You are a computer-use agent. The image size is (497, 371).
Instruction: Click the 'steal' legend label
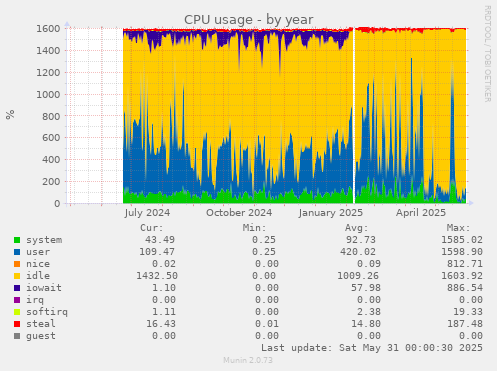pyautogui.click(x=41, y=324)
